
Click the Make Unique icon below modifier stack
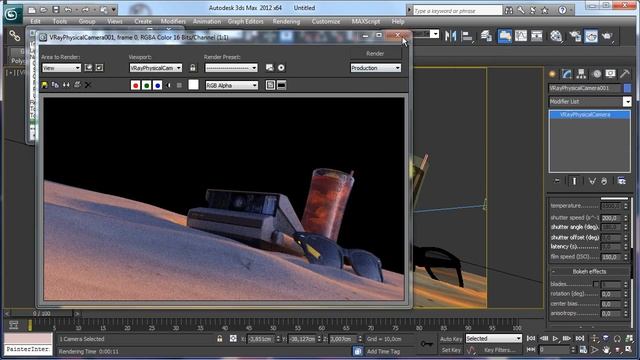pos(592,181)
